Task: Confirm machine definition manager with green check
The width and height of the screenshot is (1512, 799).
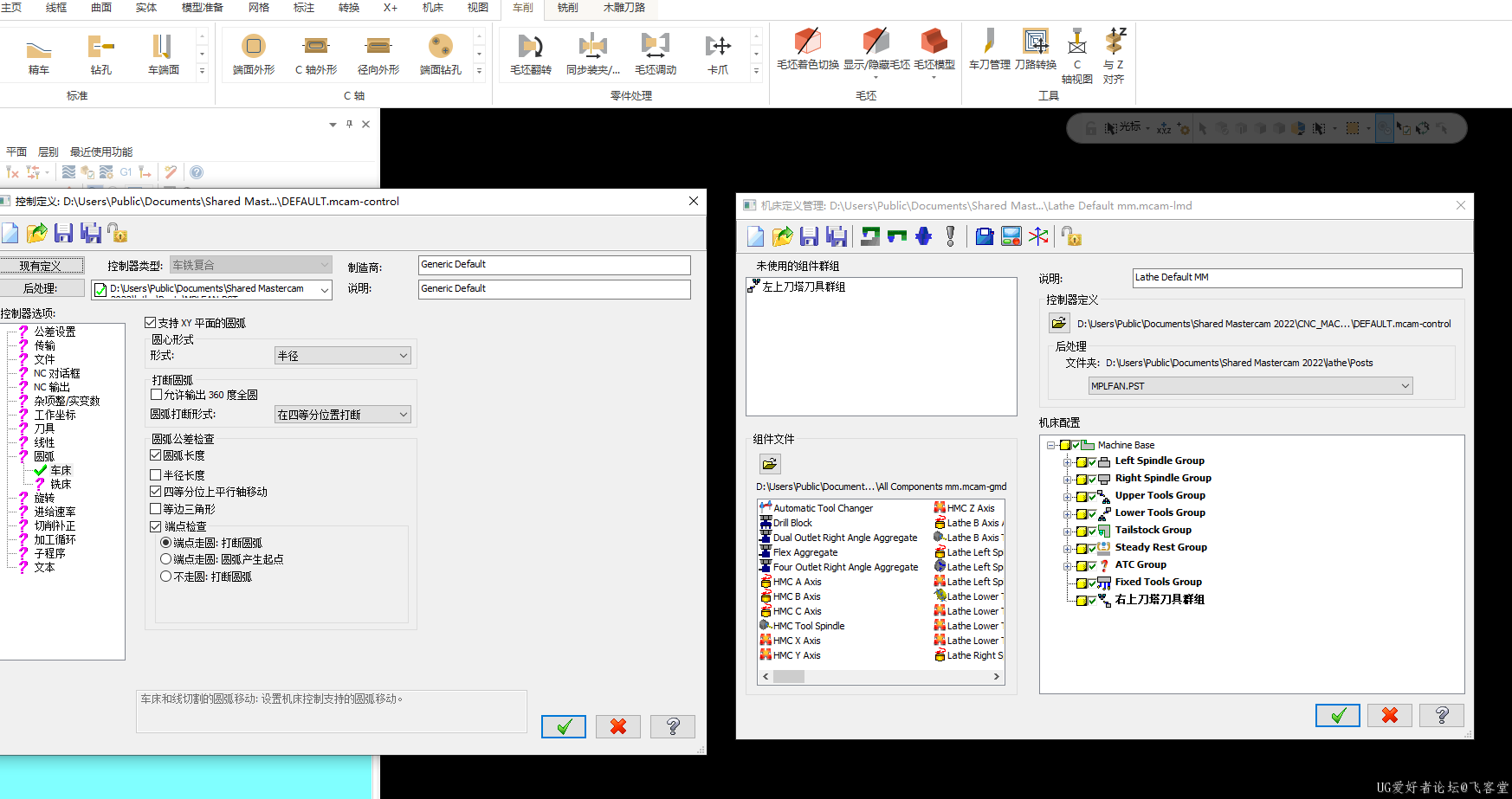Action: (1338, 715)
